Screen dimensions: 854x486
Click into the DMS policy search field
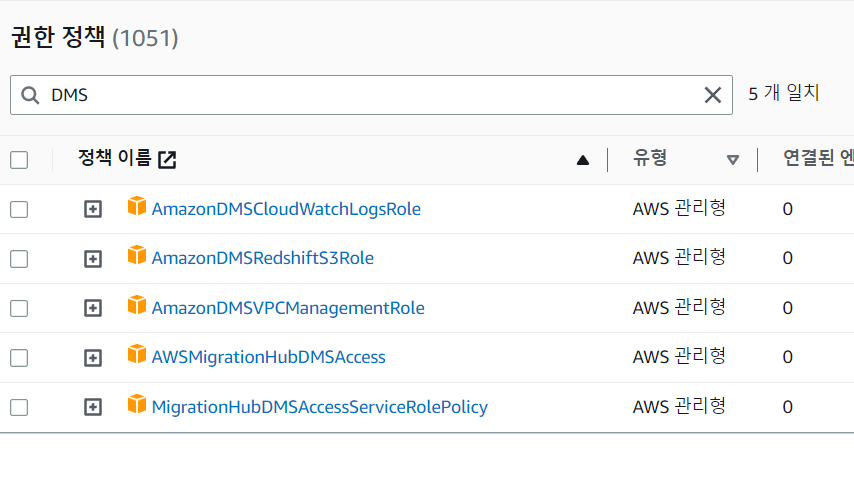[371, 95]
